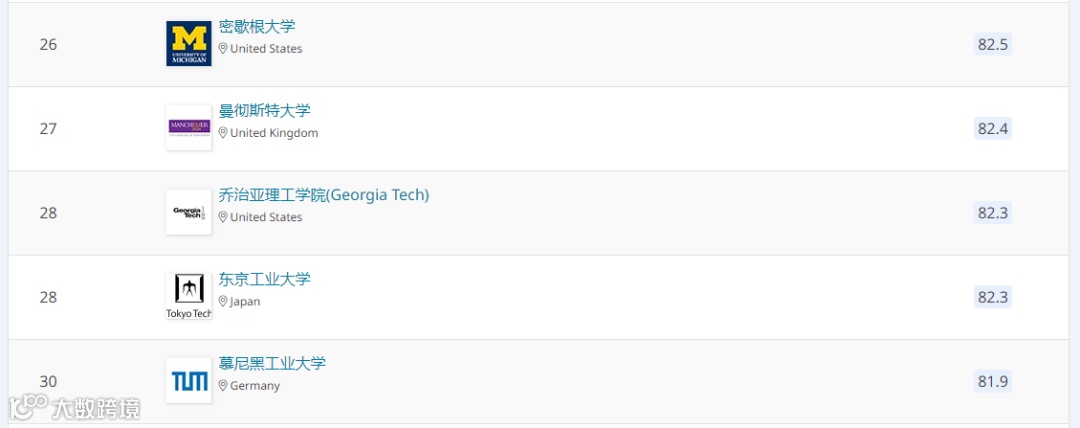Open the 慕尼黑工业大学 link
The width and height of the screenshot is (1080, 428).
click(272, 363)
